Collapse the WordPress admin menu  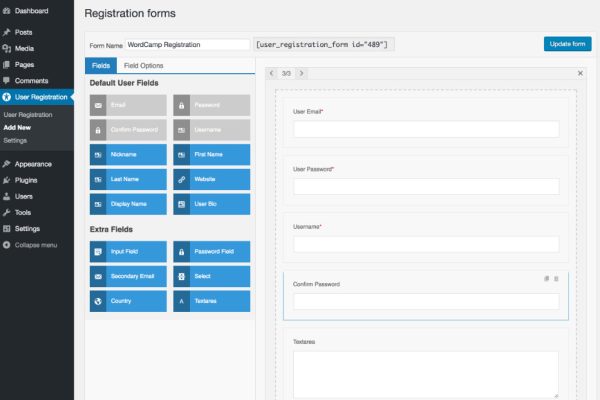click(35, 245)
